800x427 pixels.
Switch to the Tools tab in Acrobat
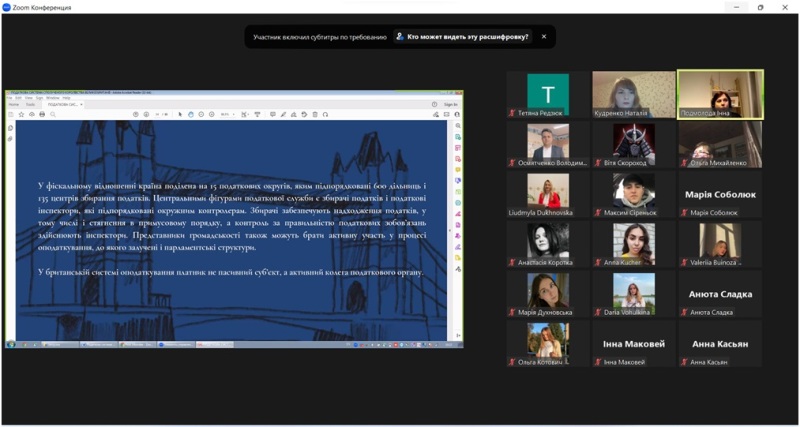(x=30, y=105)
